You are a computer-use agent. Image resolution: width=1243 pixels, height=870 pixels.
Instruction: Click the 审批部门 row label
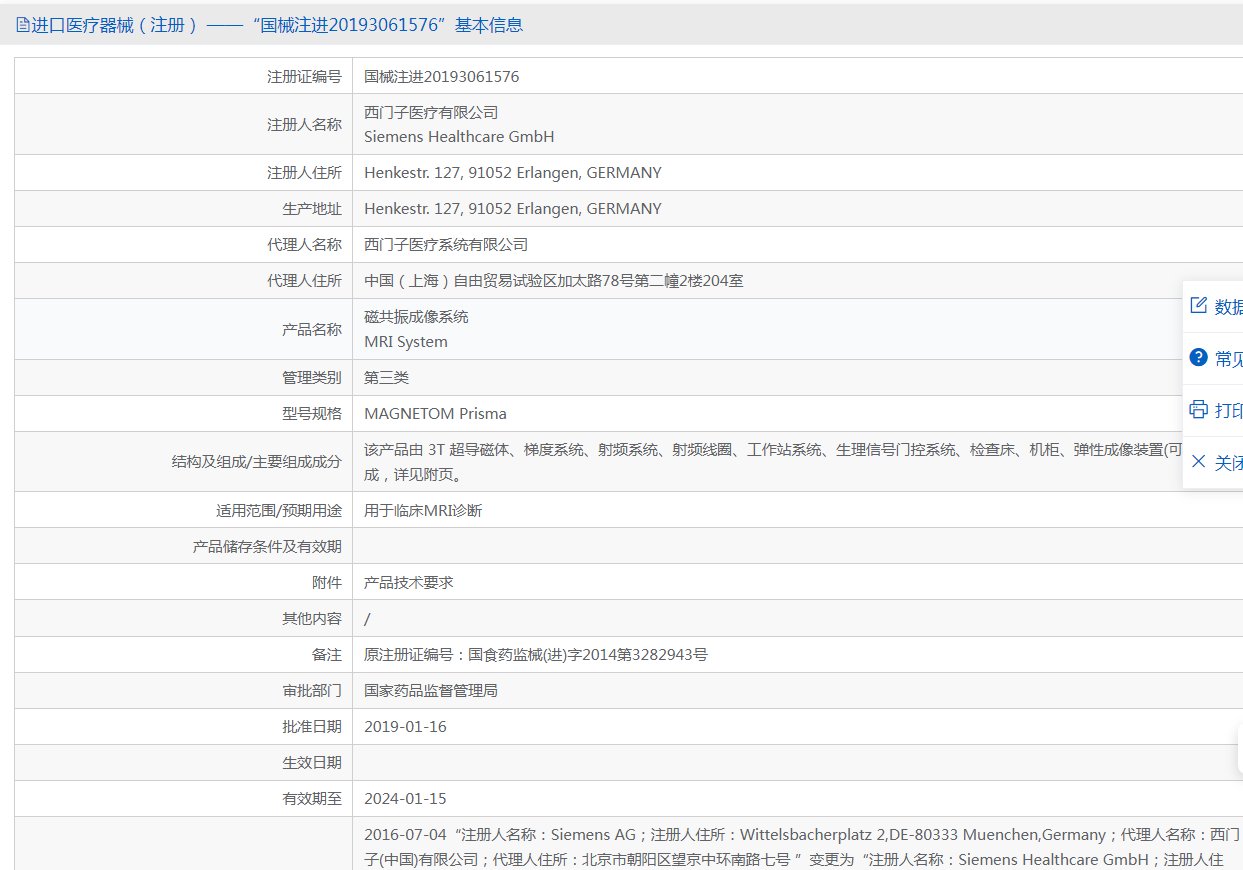(x=312, y=691)
